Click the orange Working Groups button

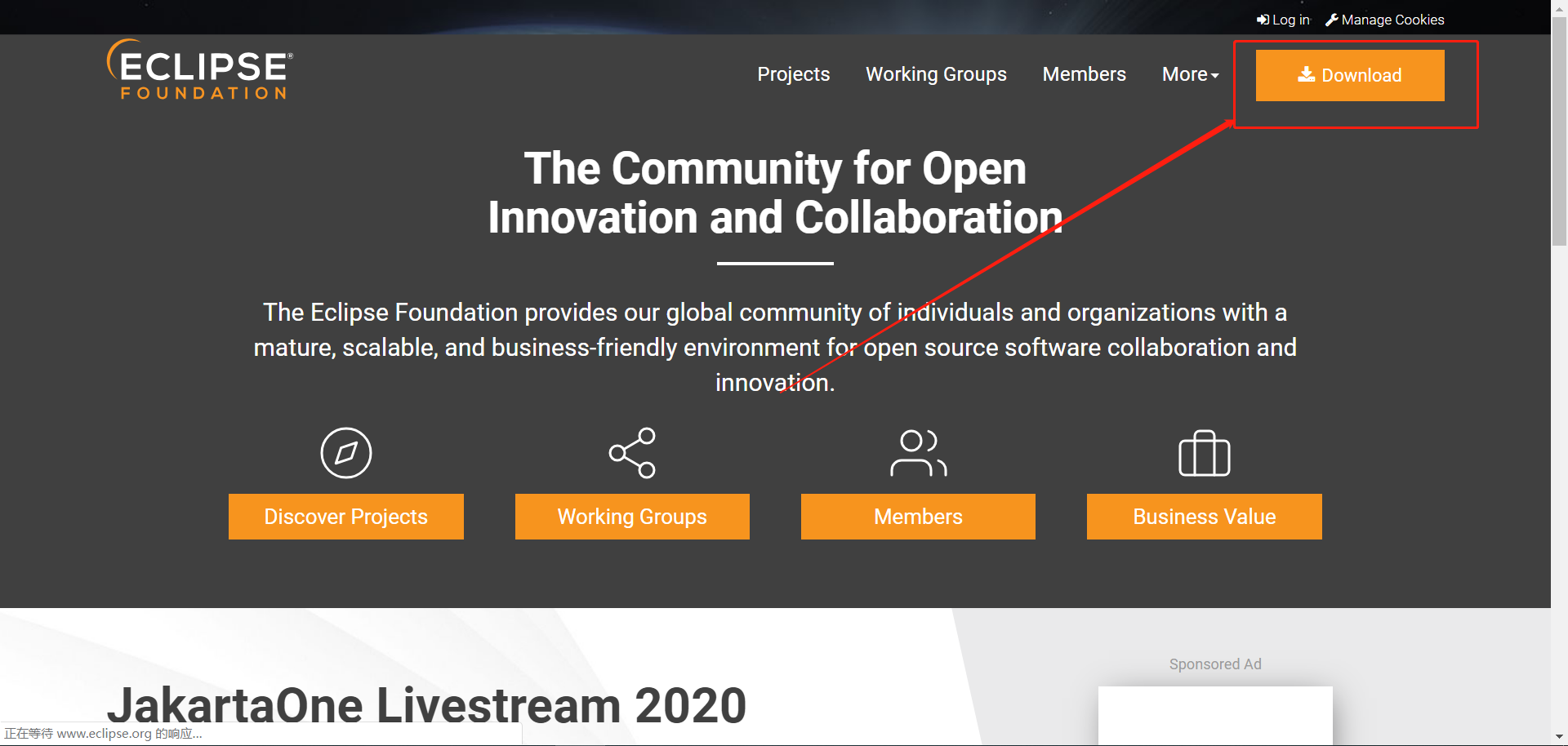point(632,517)
